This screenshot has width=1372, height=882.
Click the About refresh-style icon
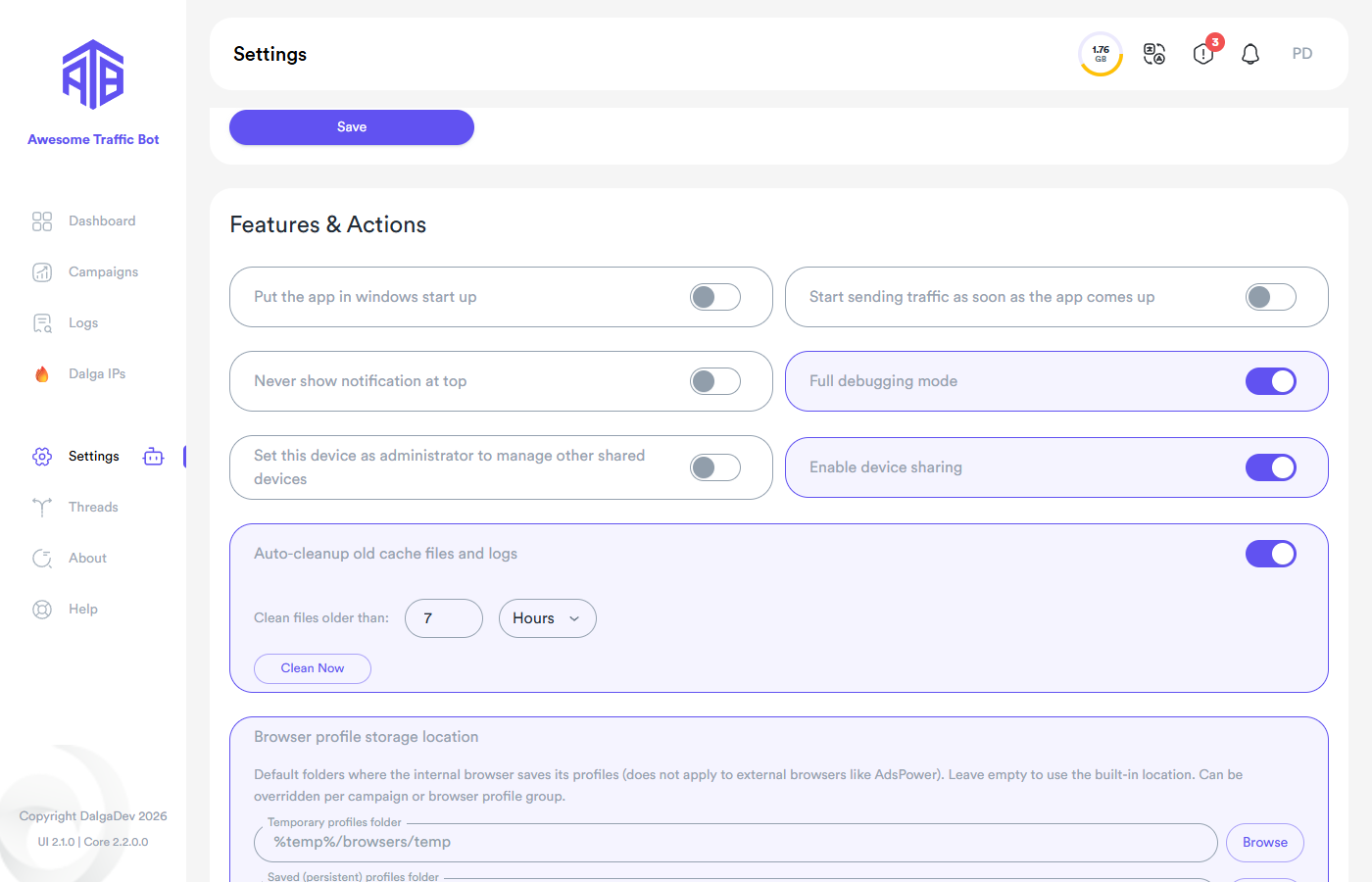click(42, 559)
